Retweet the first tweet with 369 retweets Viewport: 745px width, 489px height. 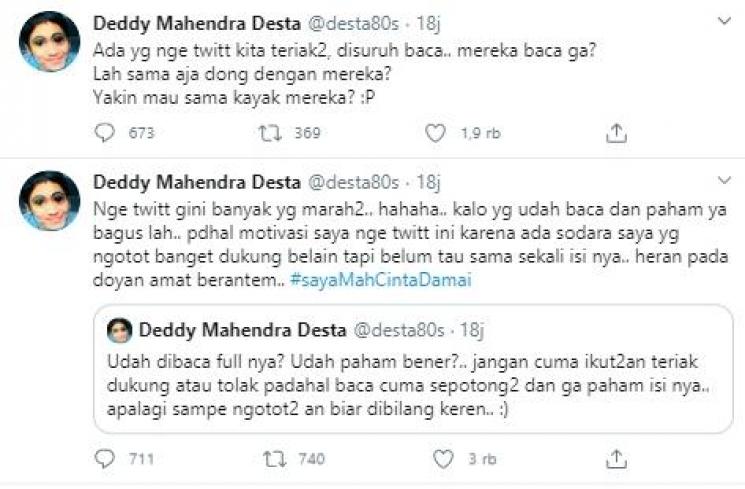point(269,133)
